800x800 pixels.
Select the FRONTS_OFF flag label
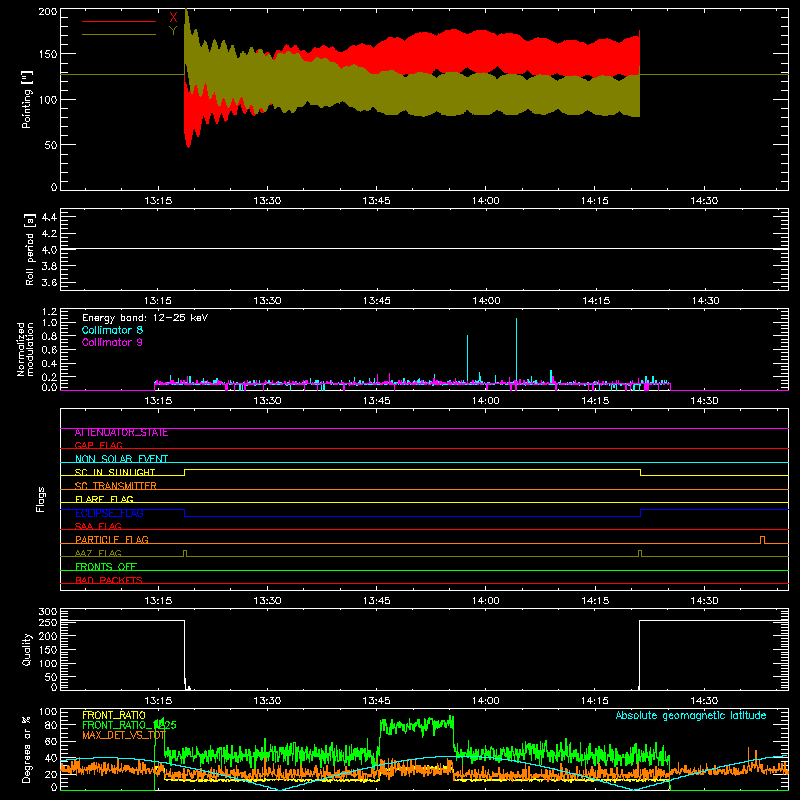tap(106, 566)
